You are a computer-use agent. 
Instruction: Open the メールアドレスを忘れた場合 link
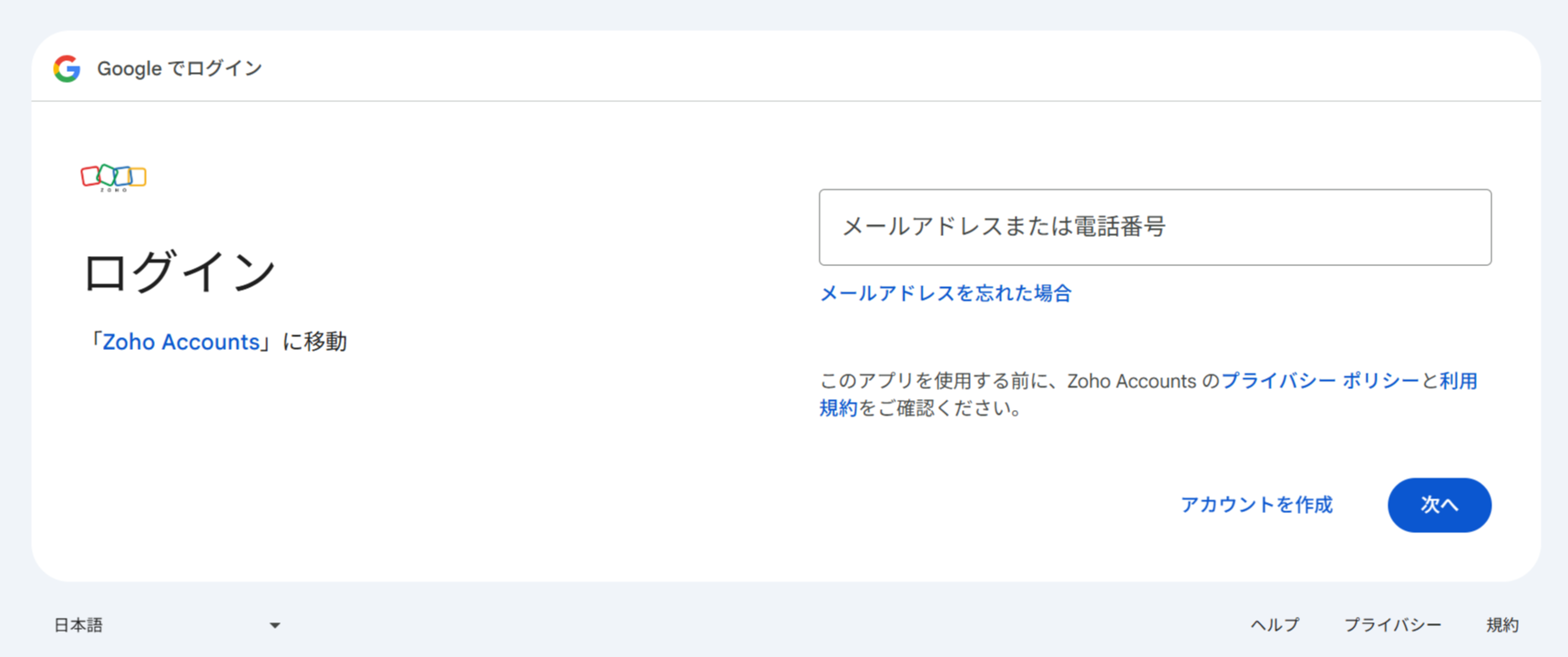click(x=945, y=293)
